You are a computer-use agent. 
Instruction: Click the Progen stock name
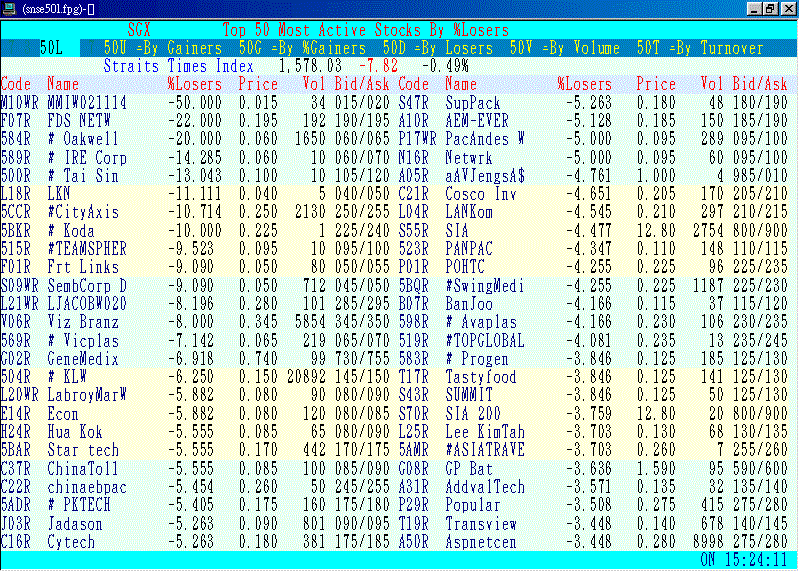point(476,359)
